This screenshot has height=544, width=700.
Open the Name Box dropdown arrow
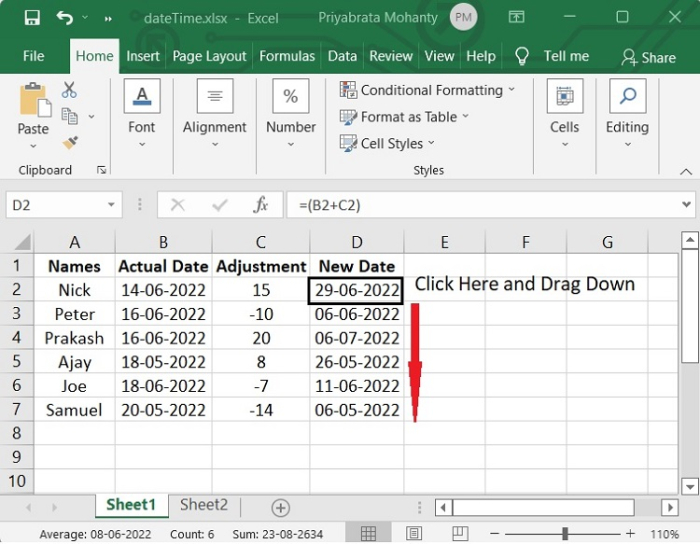(x=112, y=205)
